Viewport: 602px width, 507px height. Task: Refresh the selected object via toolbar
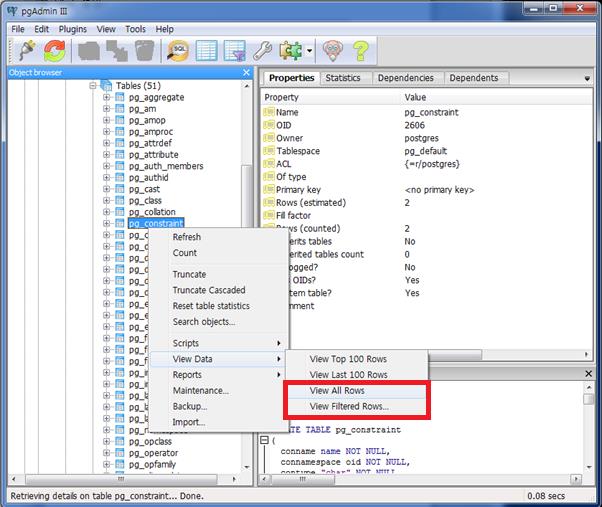(55, 50)
